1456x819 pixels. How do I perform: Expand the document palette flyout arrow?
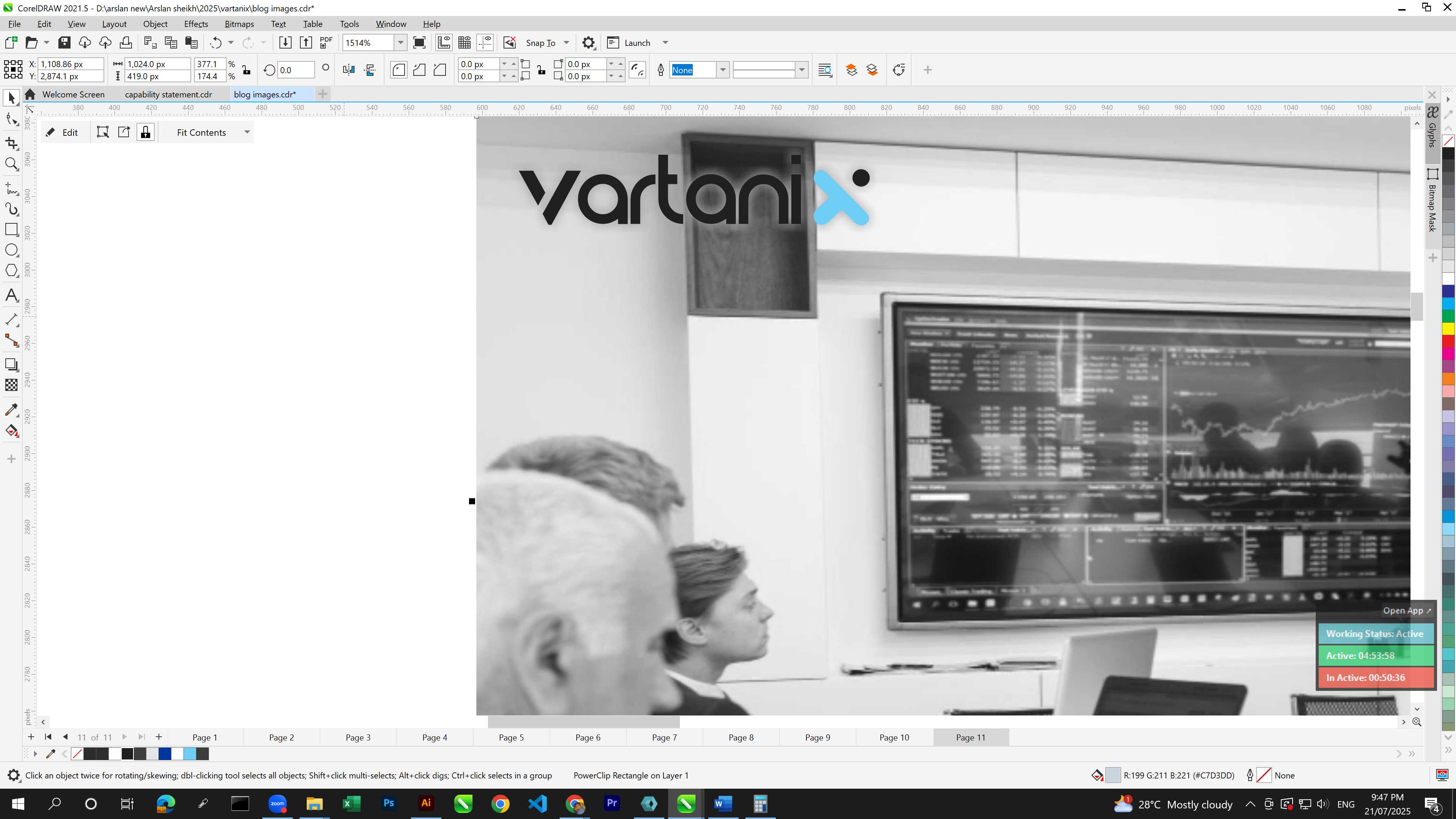[35, 754]
